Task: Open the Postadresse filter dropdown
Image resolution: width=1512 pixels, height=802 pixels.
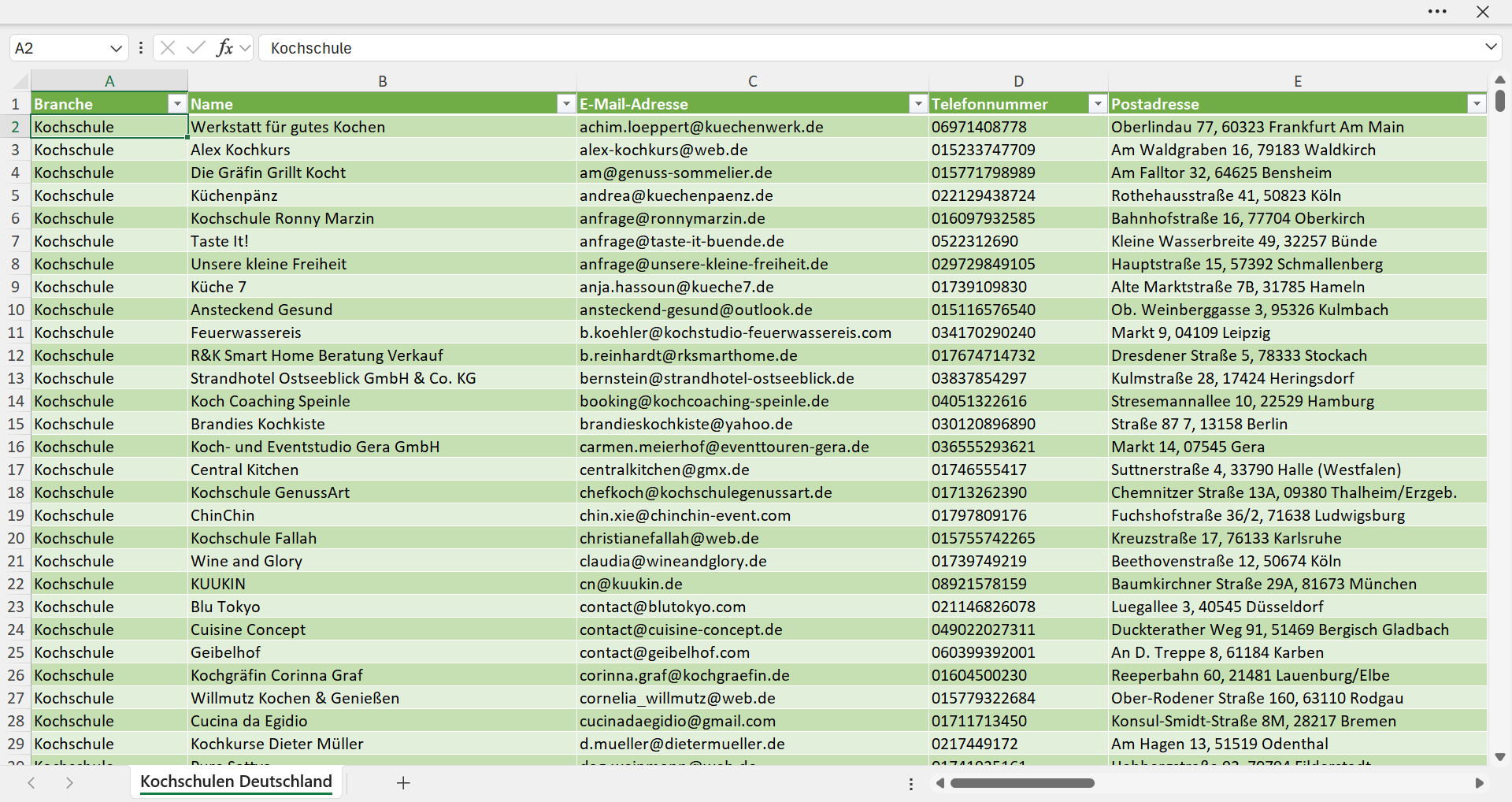Action: point(1477,104)
